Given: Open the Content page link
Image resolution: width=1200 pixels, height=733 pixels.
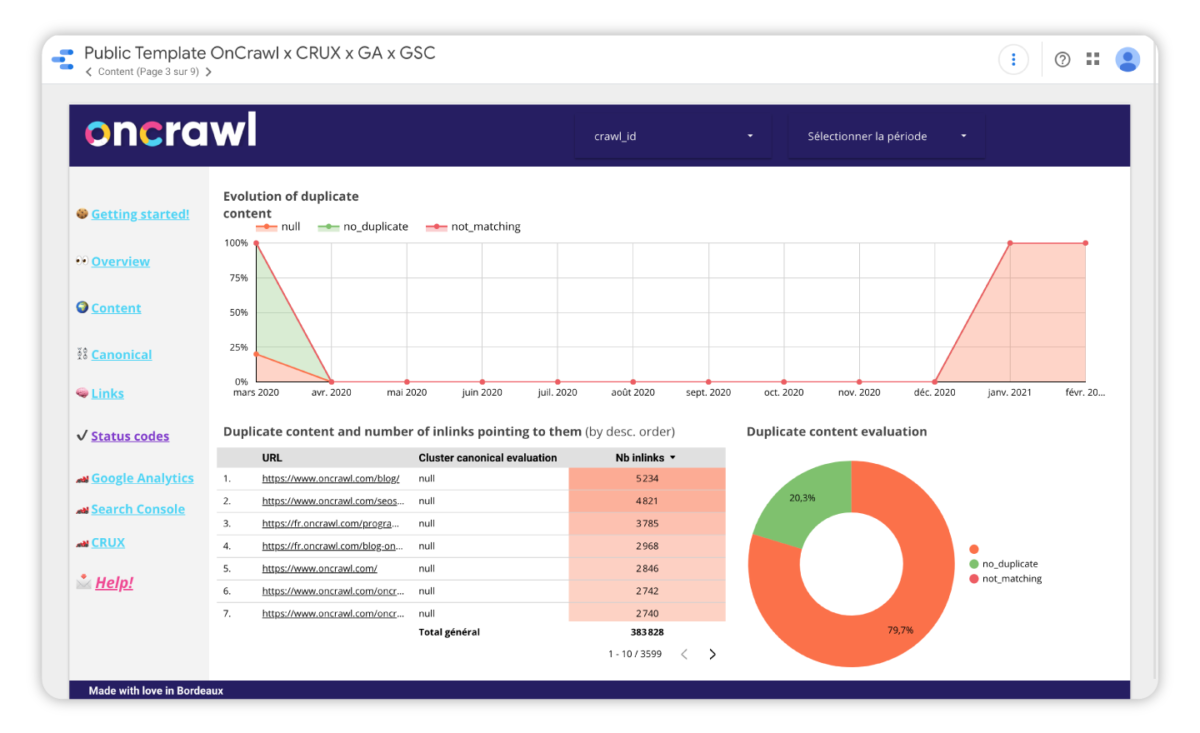Looking at the screenshot, I should 116,308.
